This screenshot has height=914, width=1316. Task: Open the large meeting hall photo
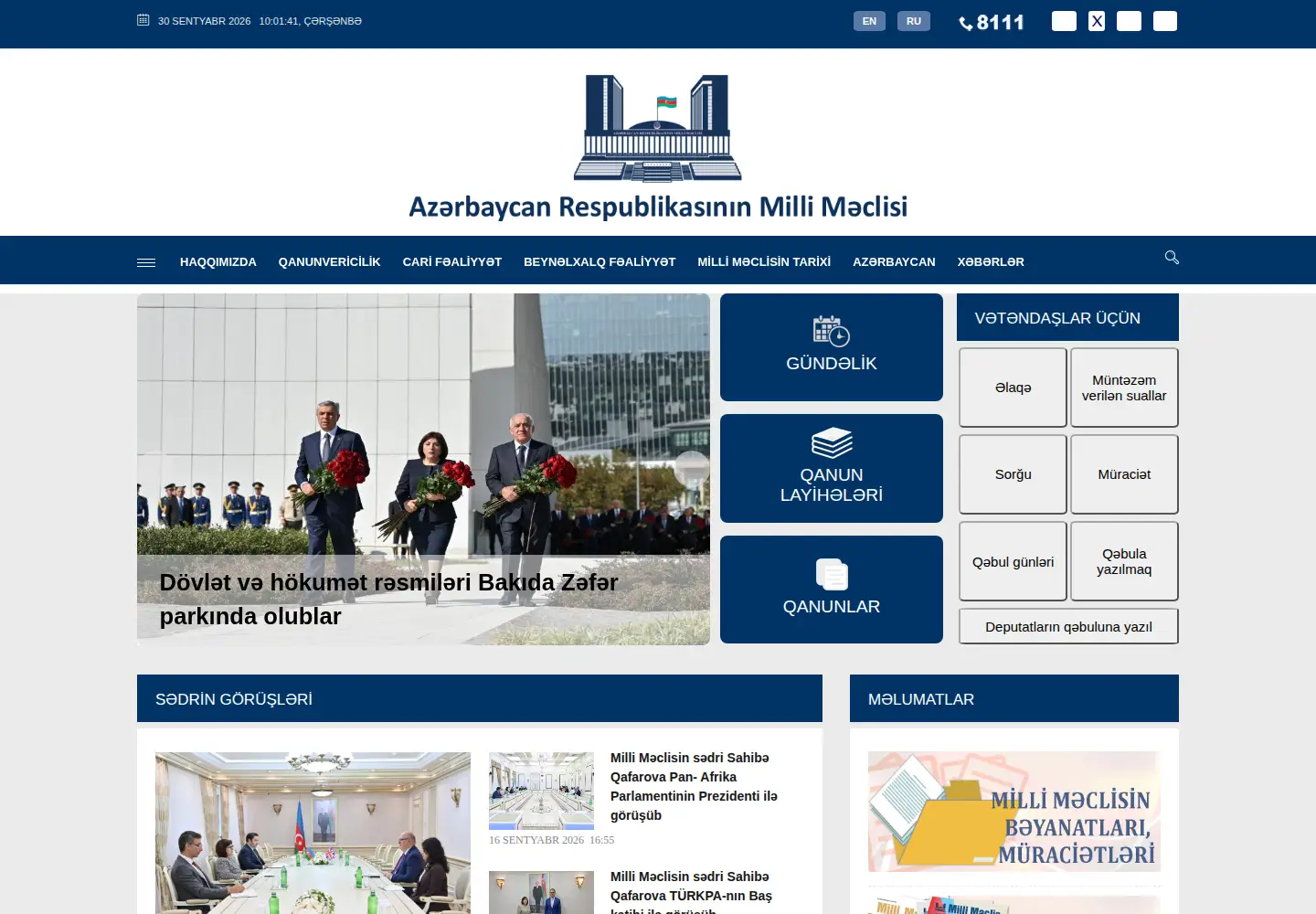click(313, 833)
